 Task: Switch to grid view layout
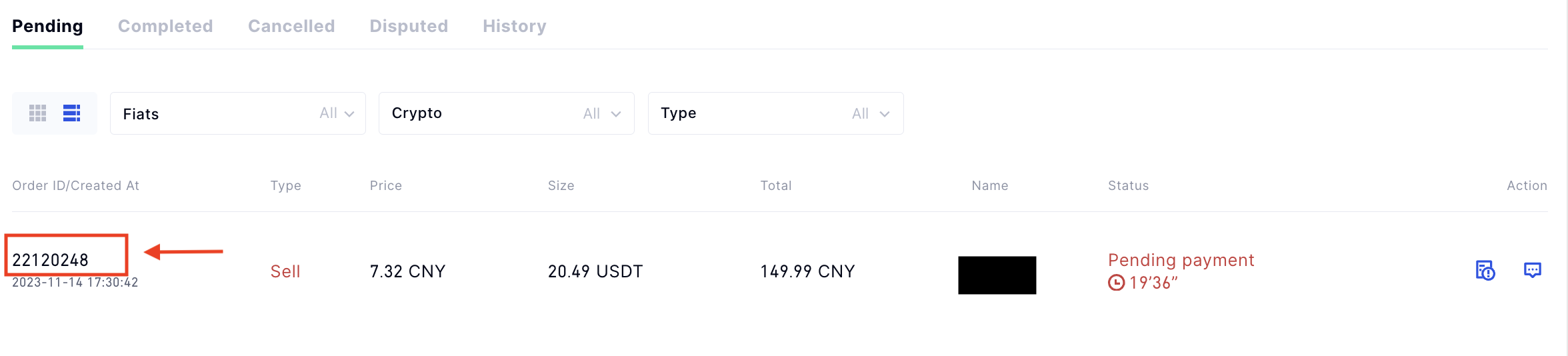(x=38, y=113)
